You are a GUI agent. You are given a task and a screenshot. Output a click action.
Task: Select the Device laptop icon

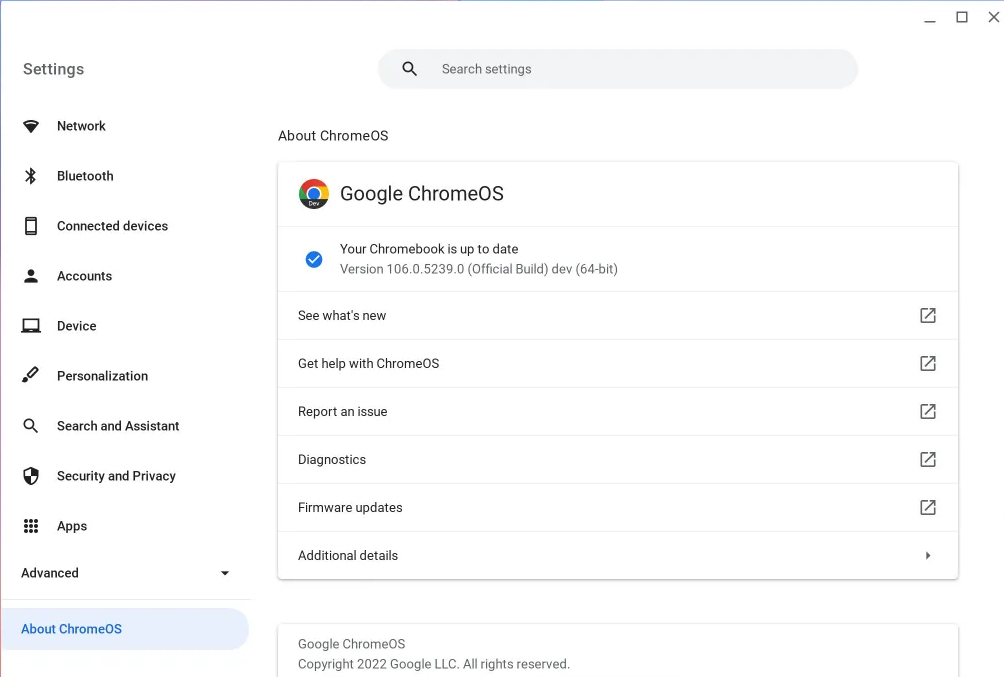click(30, 326)
